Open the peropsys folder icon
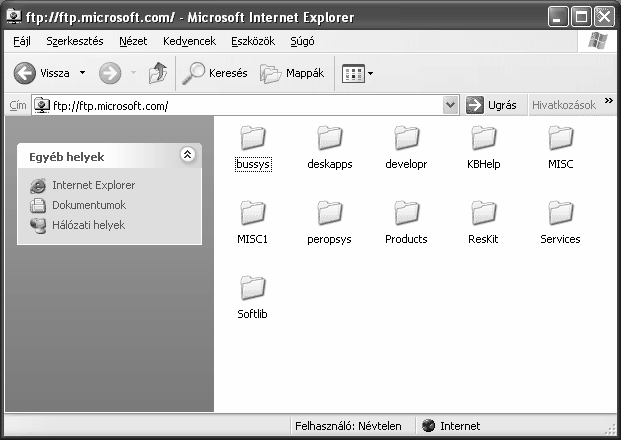 click(x=330, y=213)
